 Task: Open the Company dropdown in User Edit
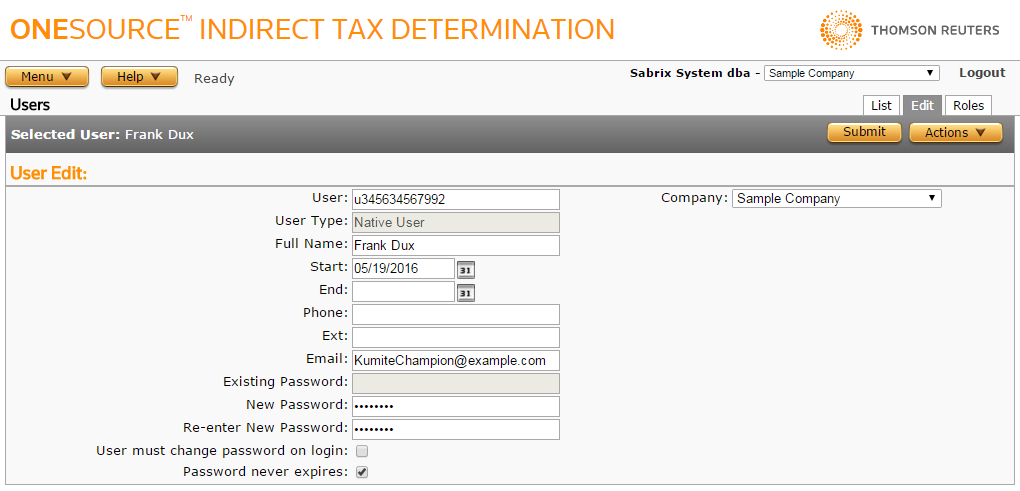click(x=836, y=199)
